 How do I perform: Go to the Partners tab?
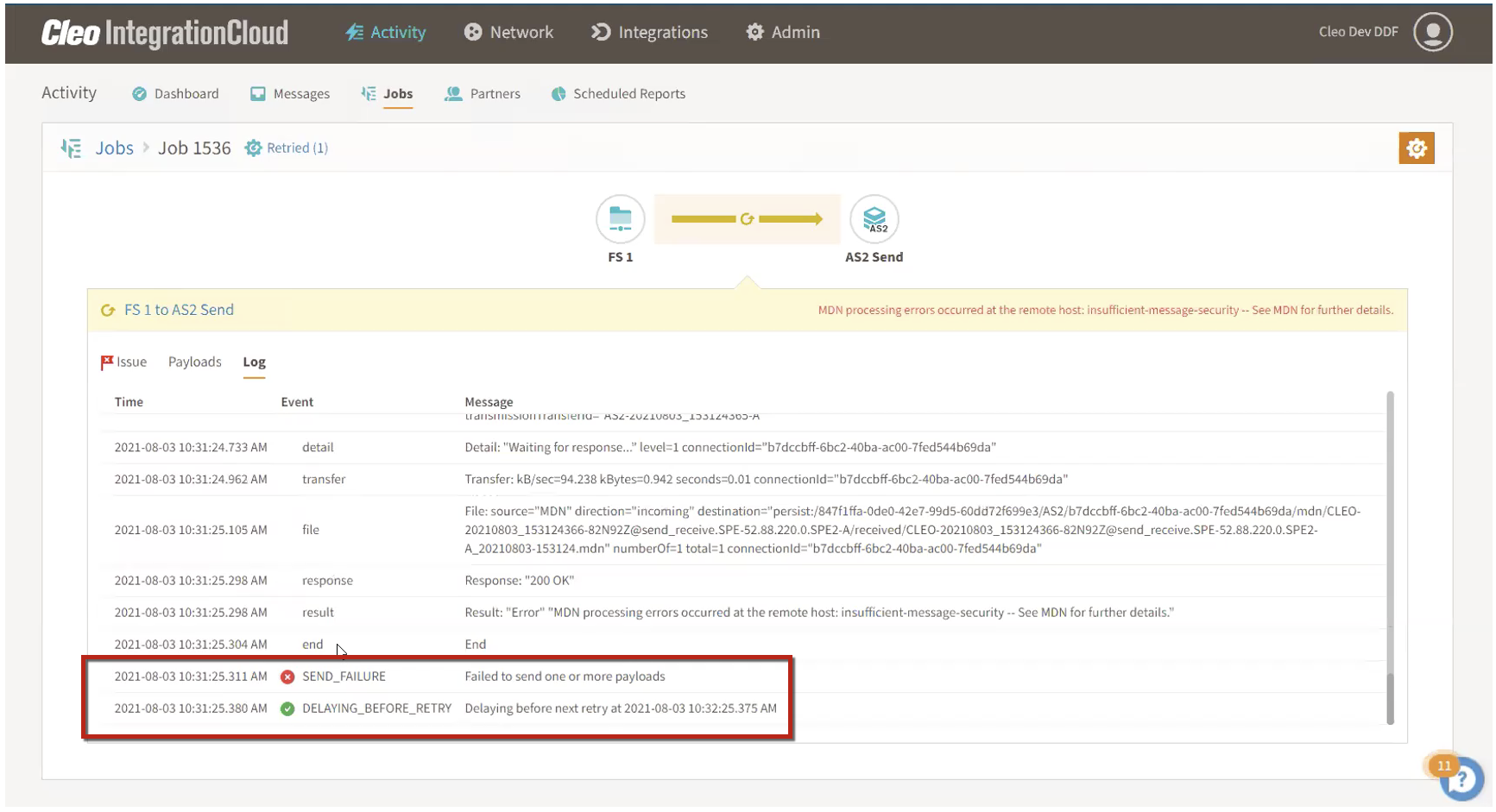tap(483, 93)
